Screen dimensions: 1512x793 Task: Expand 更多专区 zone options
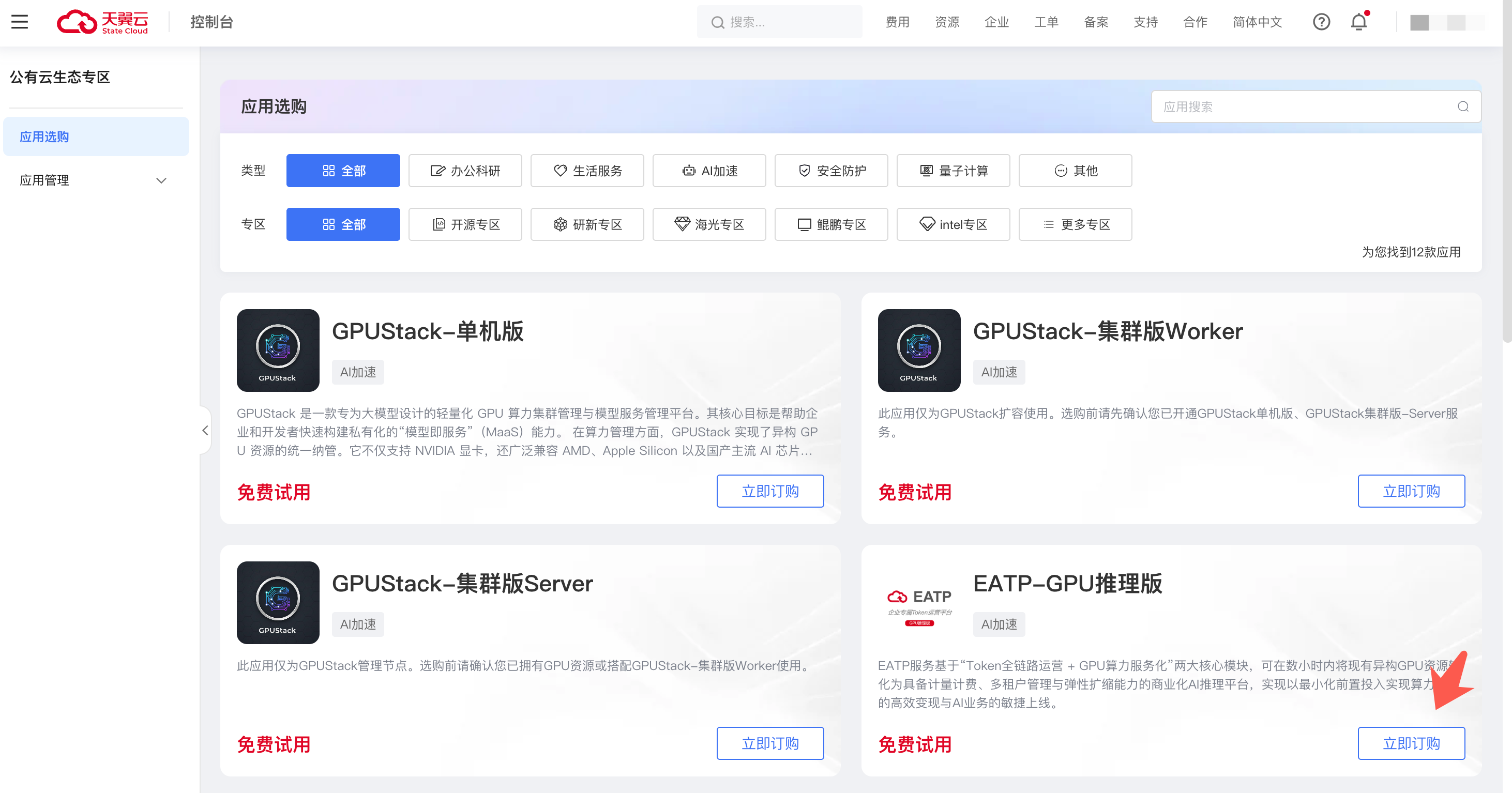click(x=1075, y=224)
